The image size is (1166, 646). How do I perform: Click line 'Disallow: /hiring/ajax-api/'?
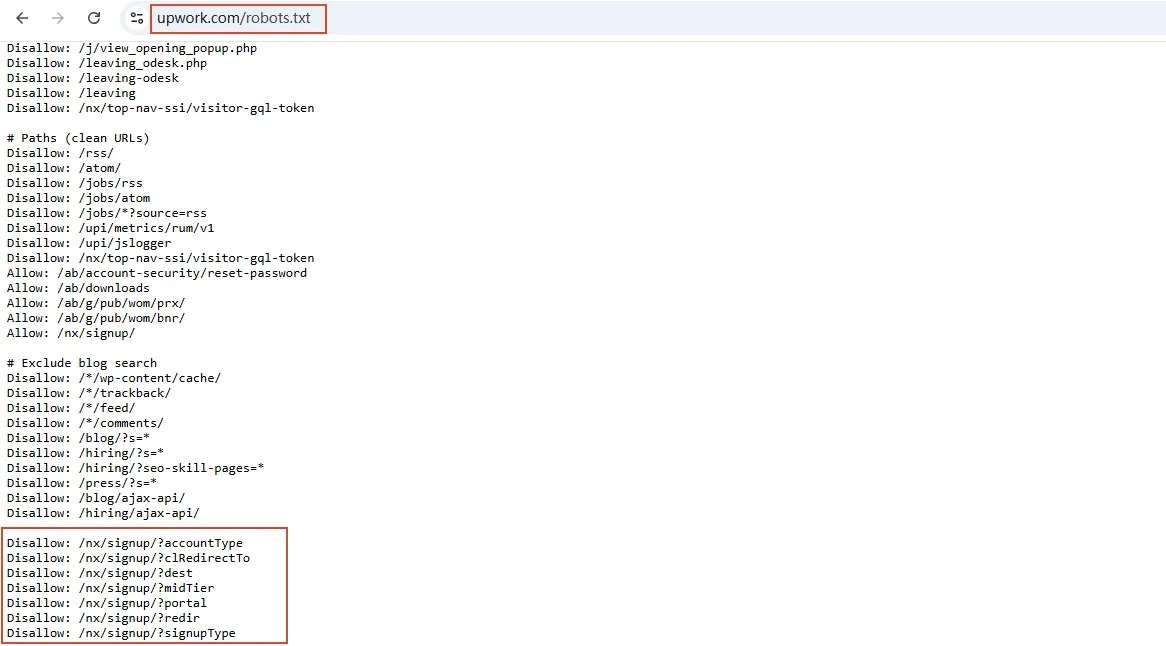pos(103,513)
